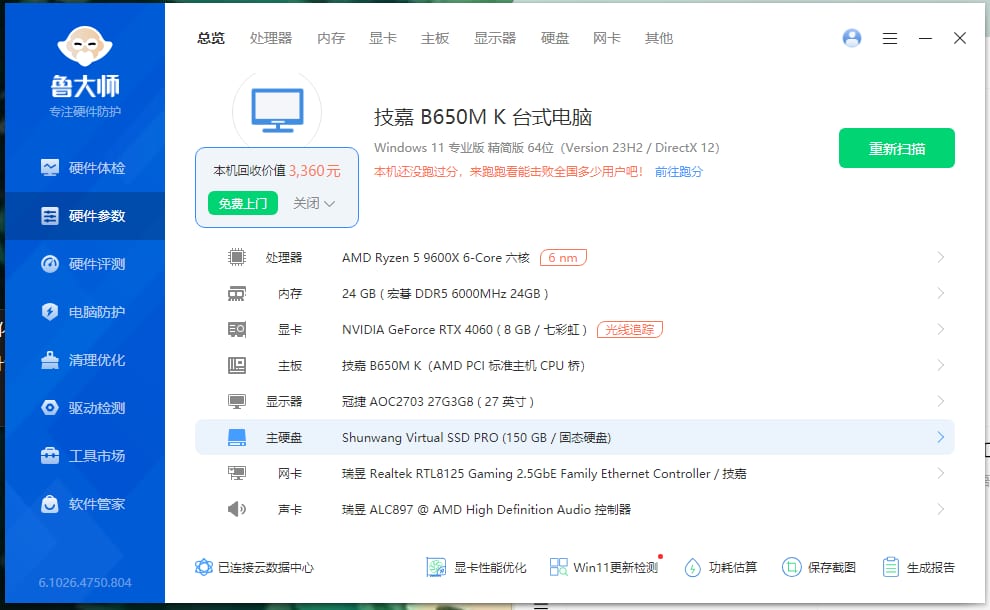The width and height of the screenshot is (990, 610).
Task: Click the Win11更新检测 windows icon
Action: tap(558, 567)
